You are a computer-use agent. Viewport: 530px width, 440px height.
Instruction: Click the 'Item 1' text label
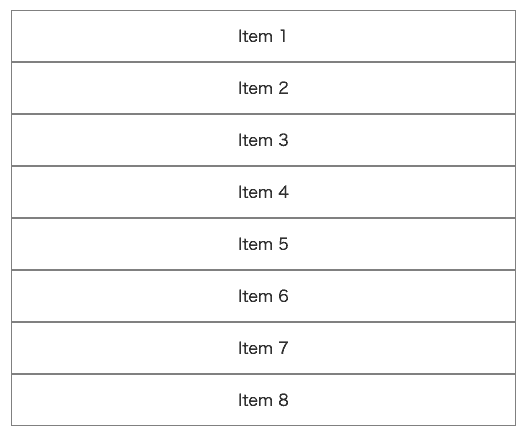(x=263, y=36)
